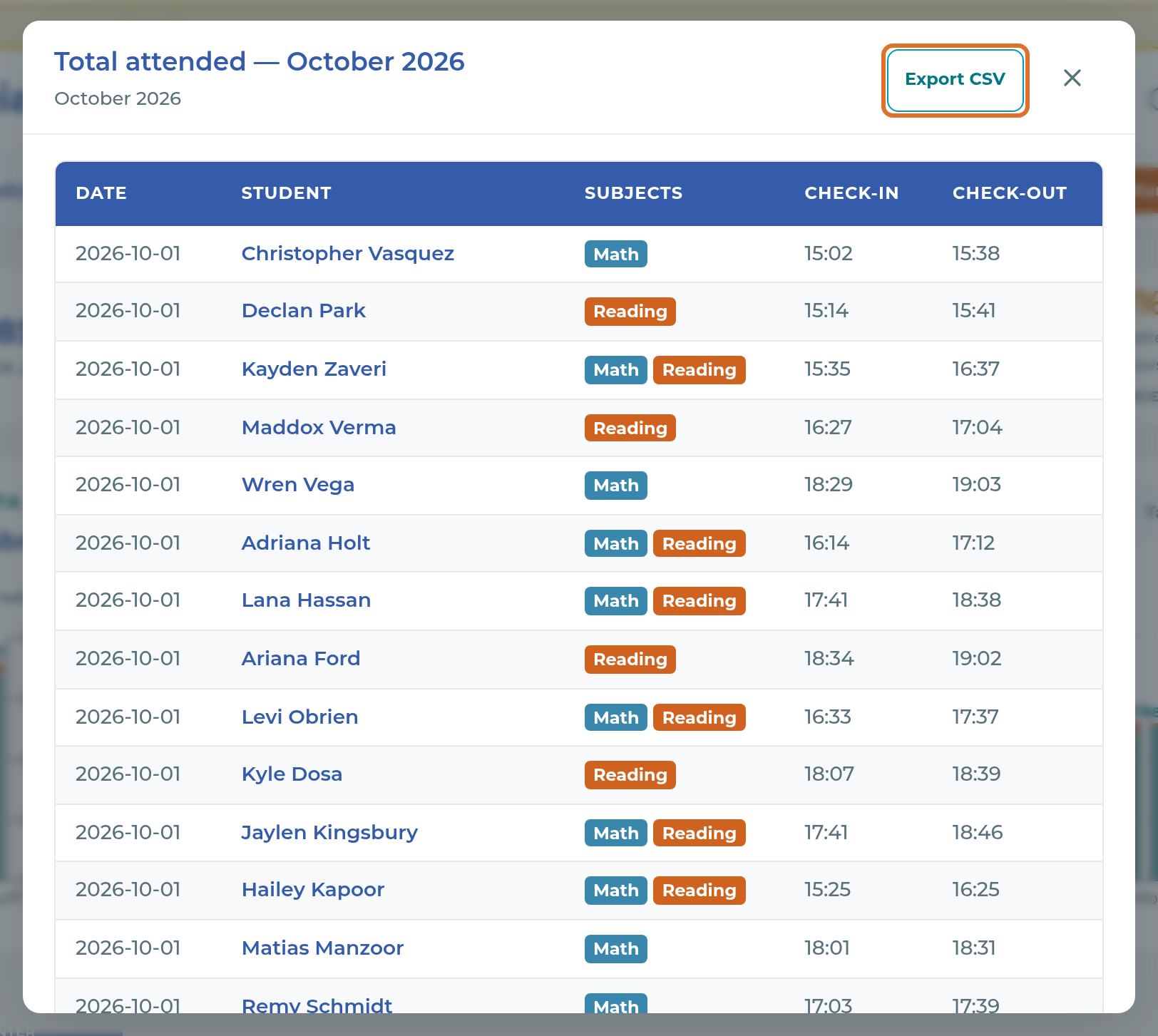Click Reading tag in Ariana Ford row
This screenshot has width=1158, height=1036.
(x=630, y=660)
